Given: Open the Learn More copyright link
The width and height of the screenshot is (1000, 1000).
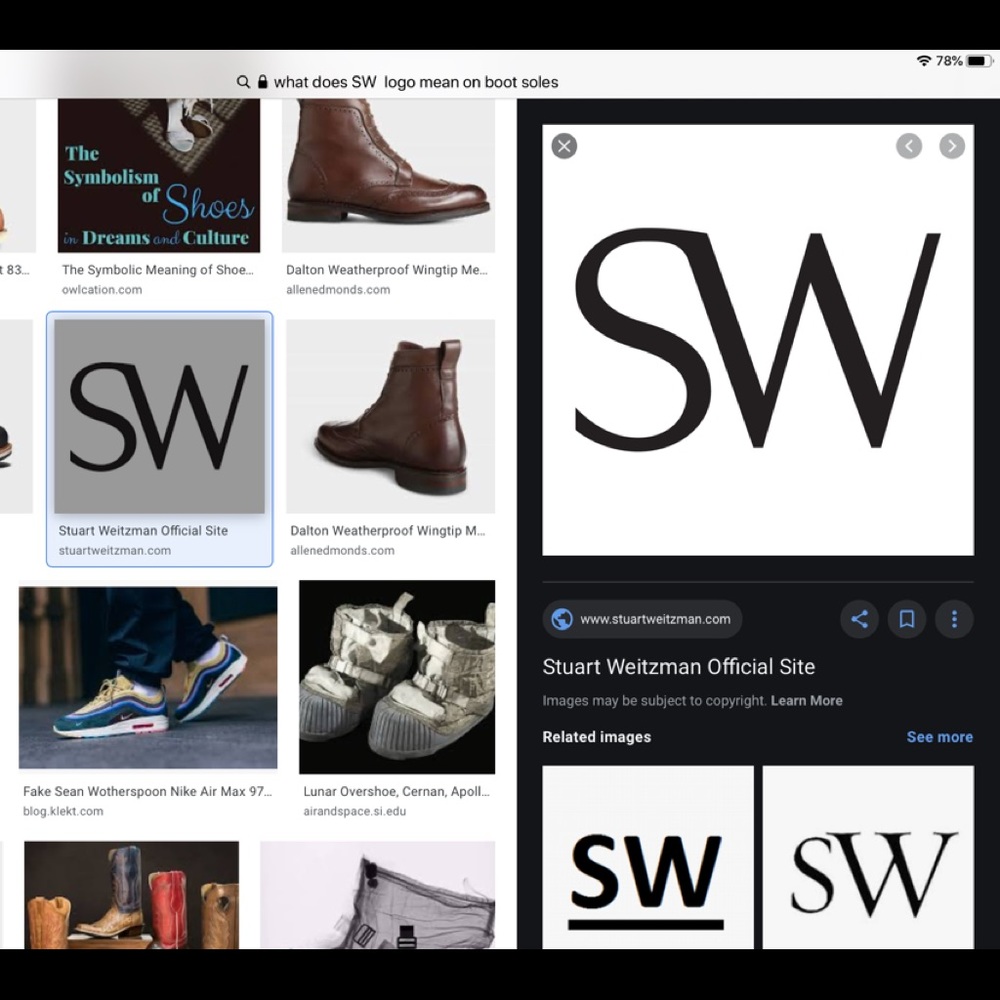Looking at the screenshot, I should (806, 700).
